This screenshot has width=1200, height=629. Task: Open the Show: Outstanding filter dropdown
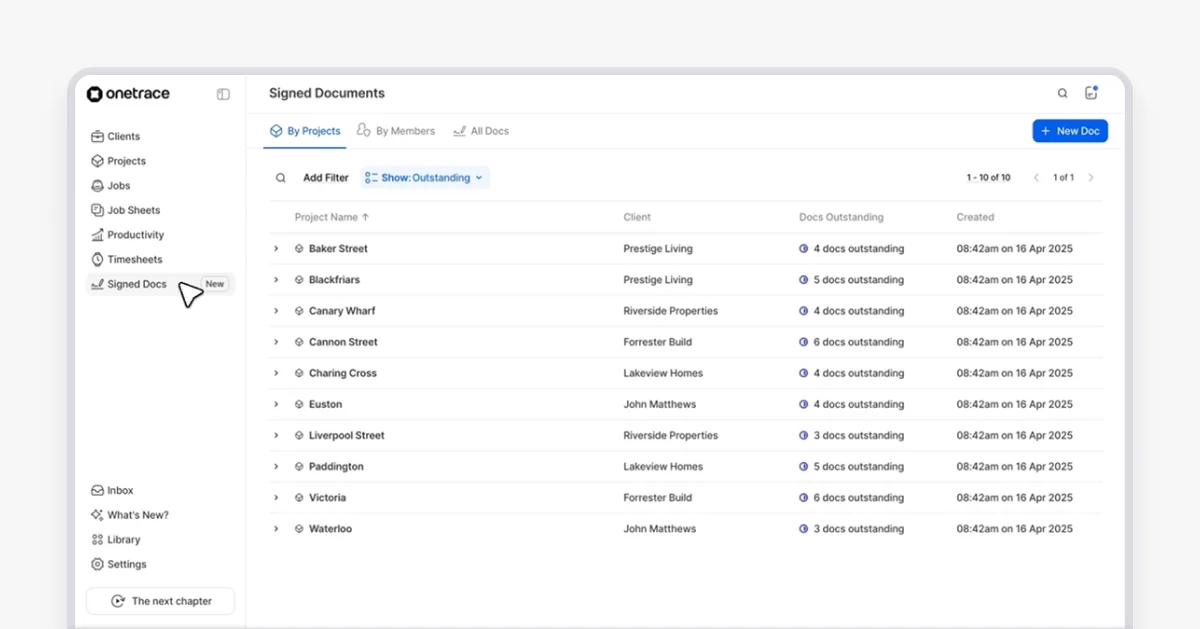(425, 178)
